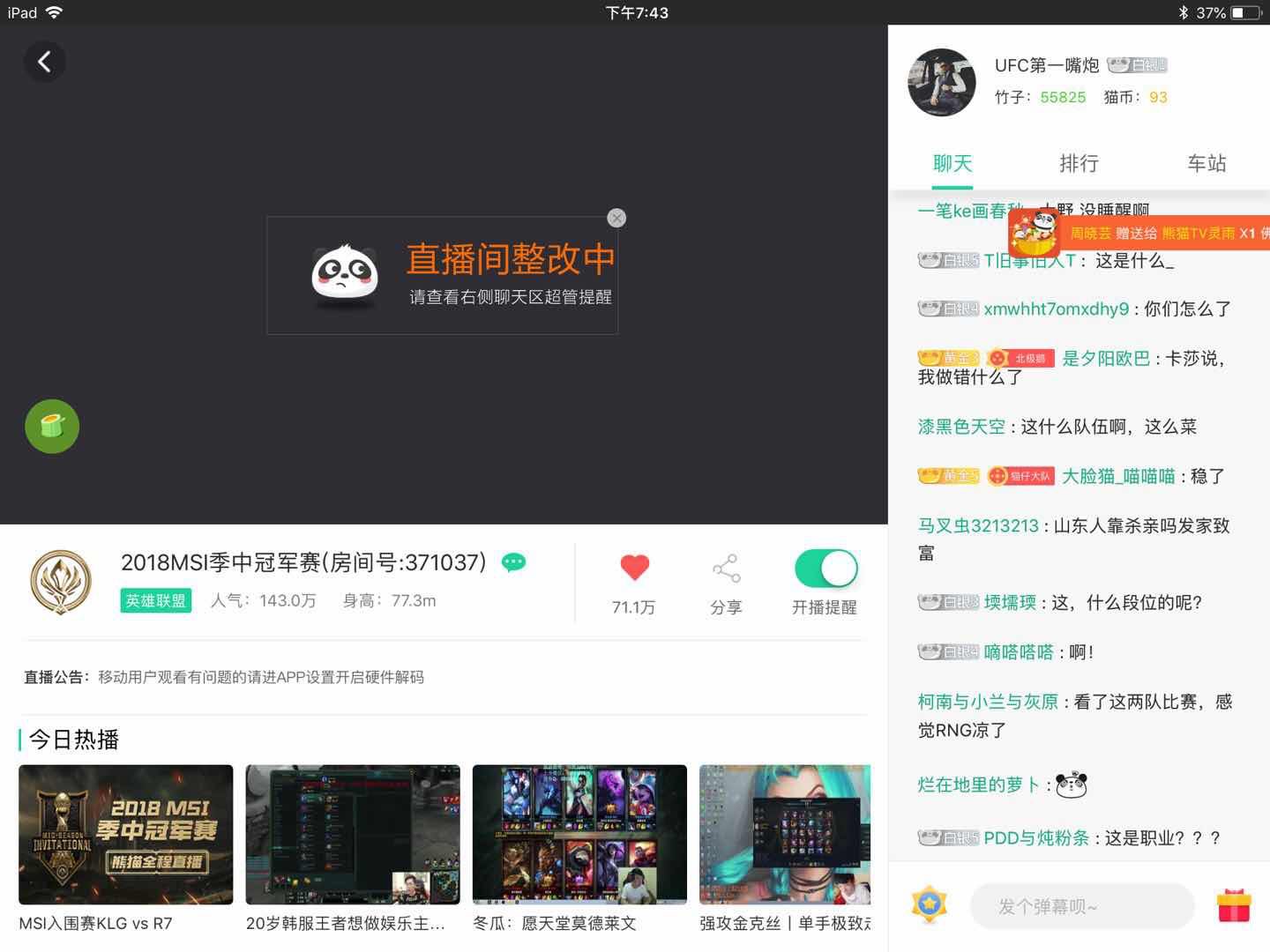This screenshot has height=952, width=1270.
Task: Tap the UFC第一嘴炮 user avatar
Action: coord(942,82)
